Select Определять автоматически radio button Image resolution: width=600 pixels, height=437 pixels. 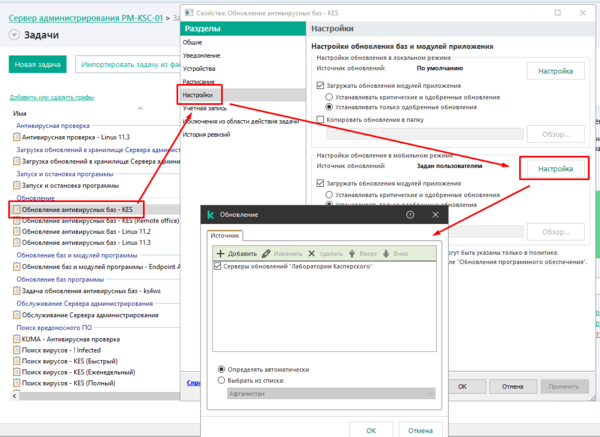pyautogui.click(x=221, y=369)
